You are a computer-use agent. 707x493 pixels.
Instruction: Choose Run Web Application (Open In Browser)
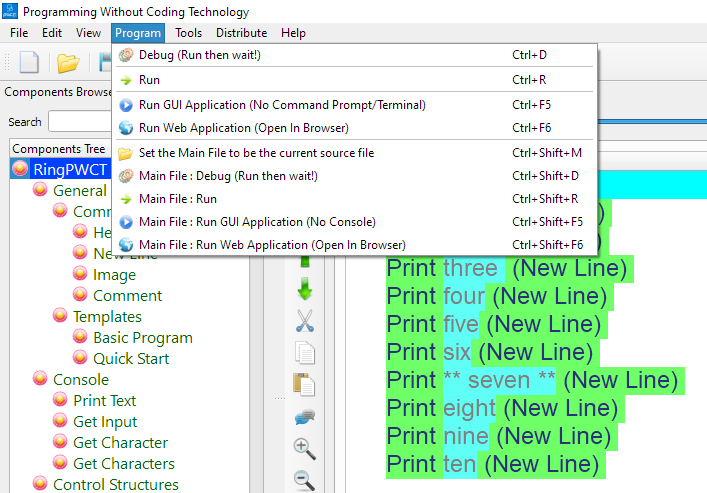(x=244, y=128)
